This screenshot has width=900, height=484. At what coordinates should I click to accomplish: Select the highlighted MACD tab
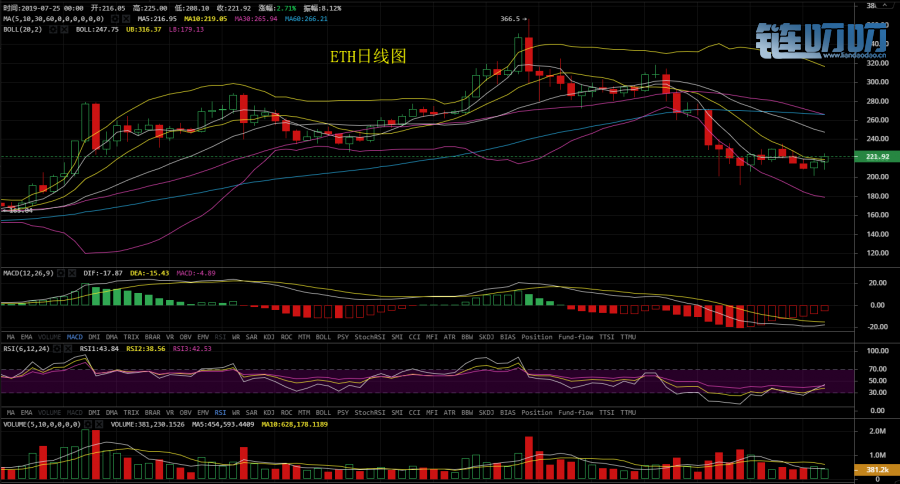[75, 337]
